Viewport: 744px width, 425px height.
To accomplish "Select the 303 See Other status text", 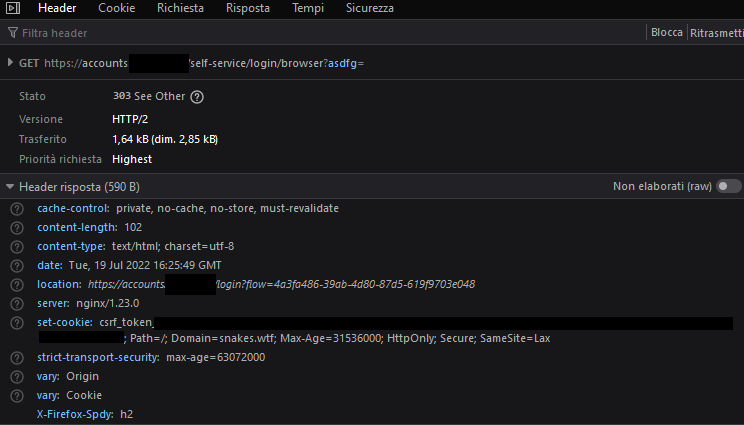I will pos(149,96).
